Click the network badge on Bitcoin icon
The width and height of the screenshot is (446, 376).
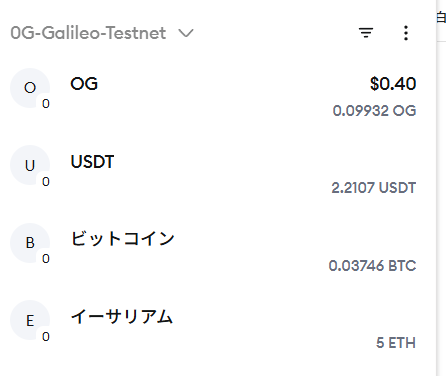(46, 259)
